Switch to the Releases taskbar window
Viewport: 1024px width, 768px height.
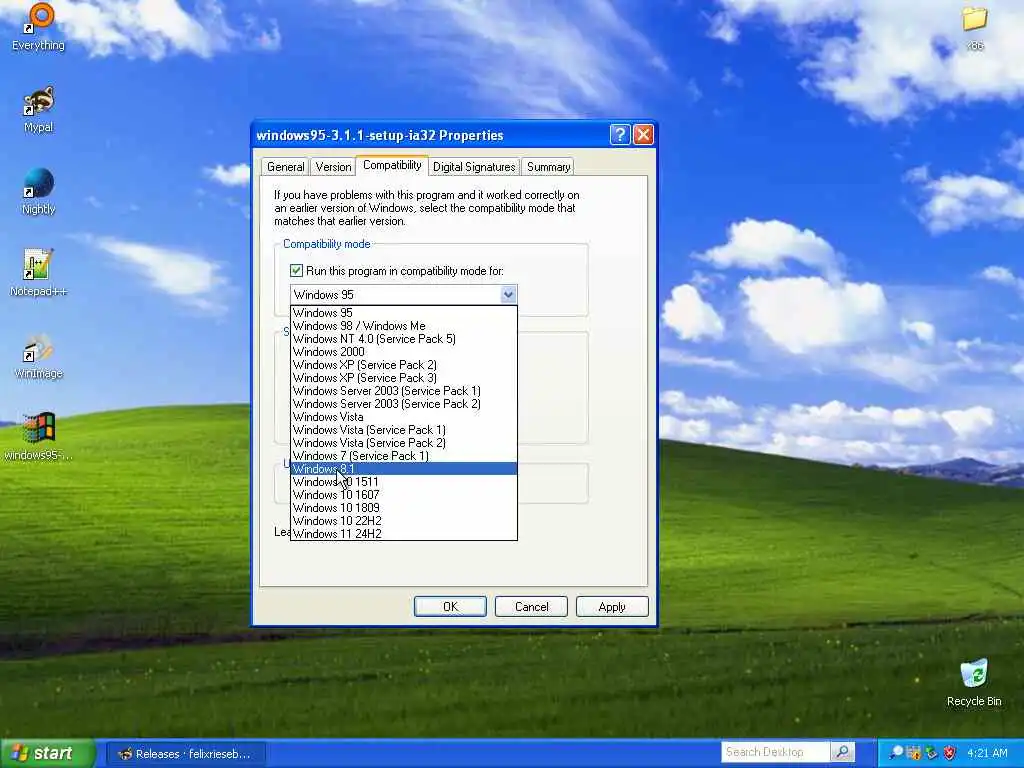coord(185,754)
